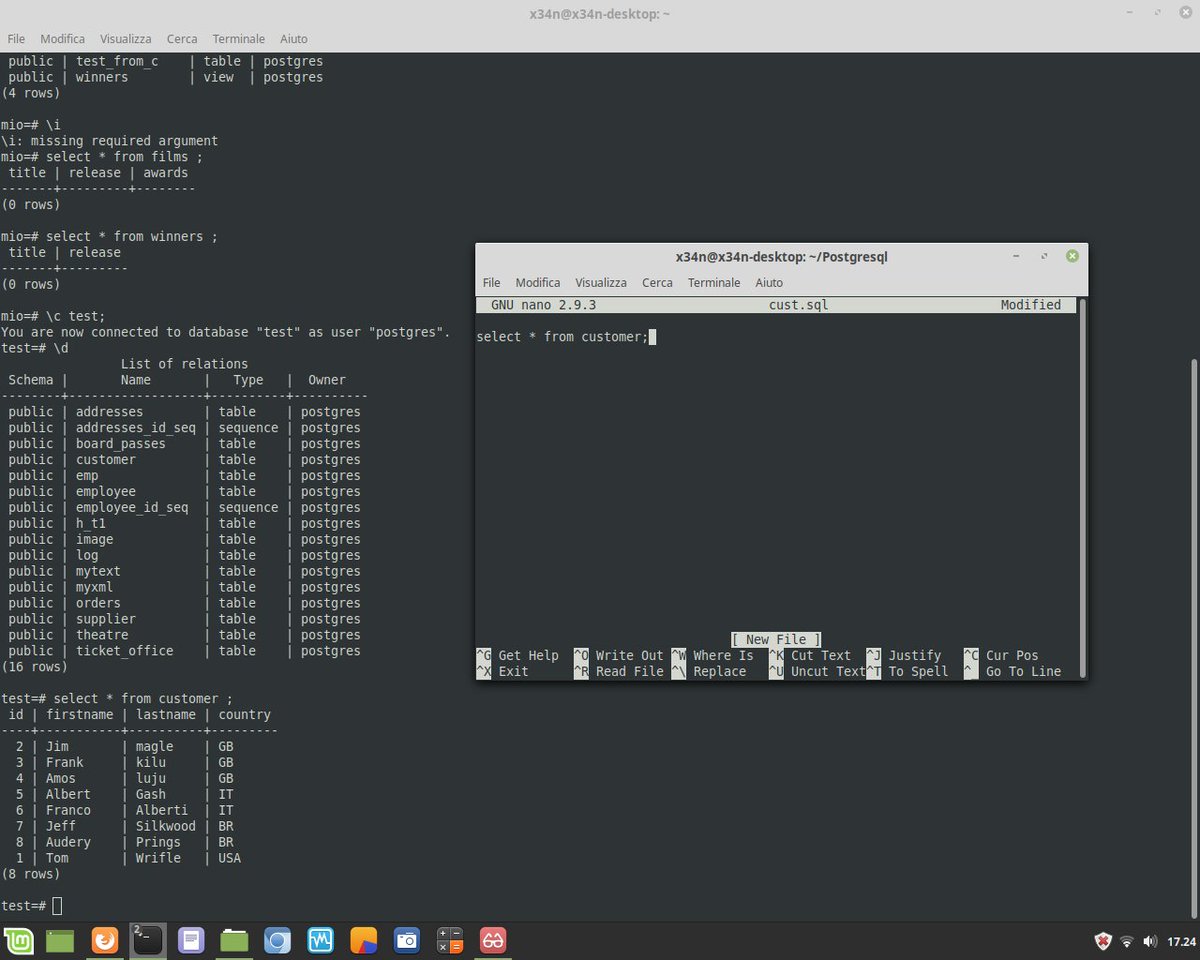Open the Calculator from the taskbar
Viewport: 1200px width, 960px height.
pyautogui.click(x=449, y=940)
